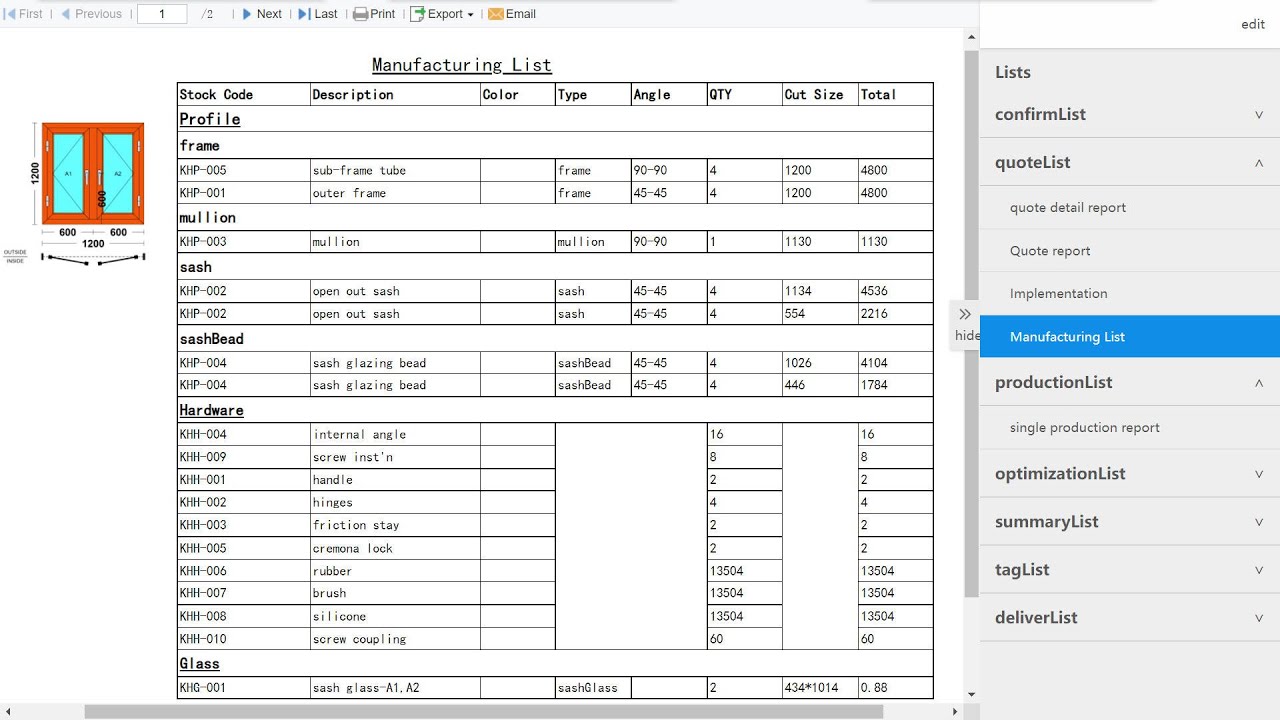Go to First page of report
Screen dimensions: 1280x720
coord(24,14)
